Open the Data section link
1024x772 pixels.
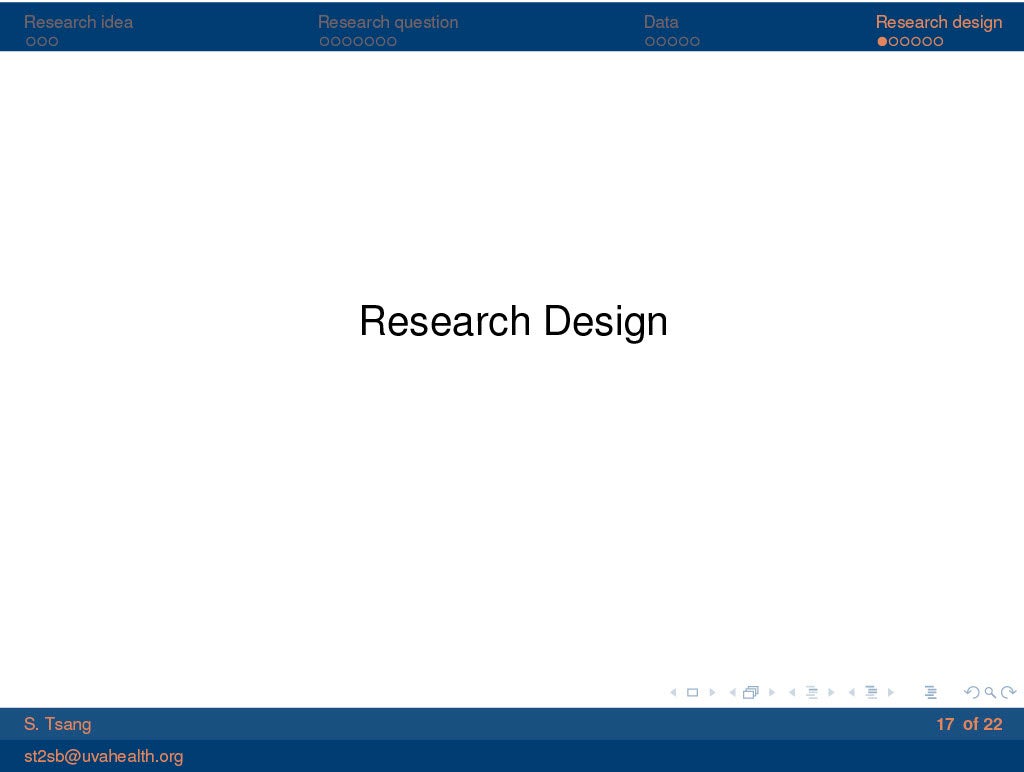pyautogui.click(x=661, y=22)
